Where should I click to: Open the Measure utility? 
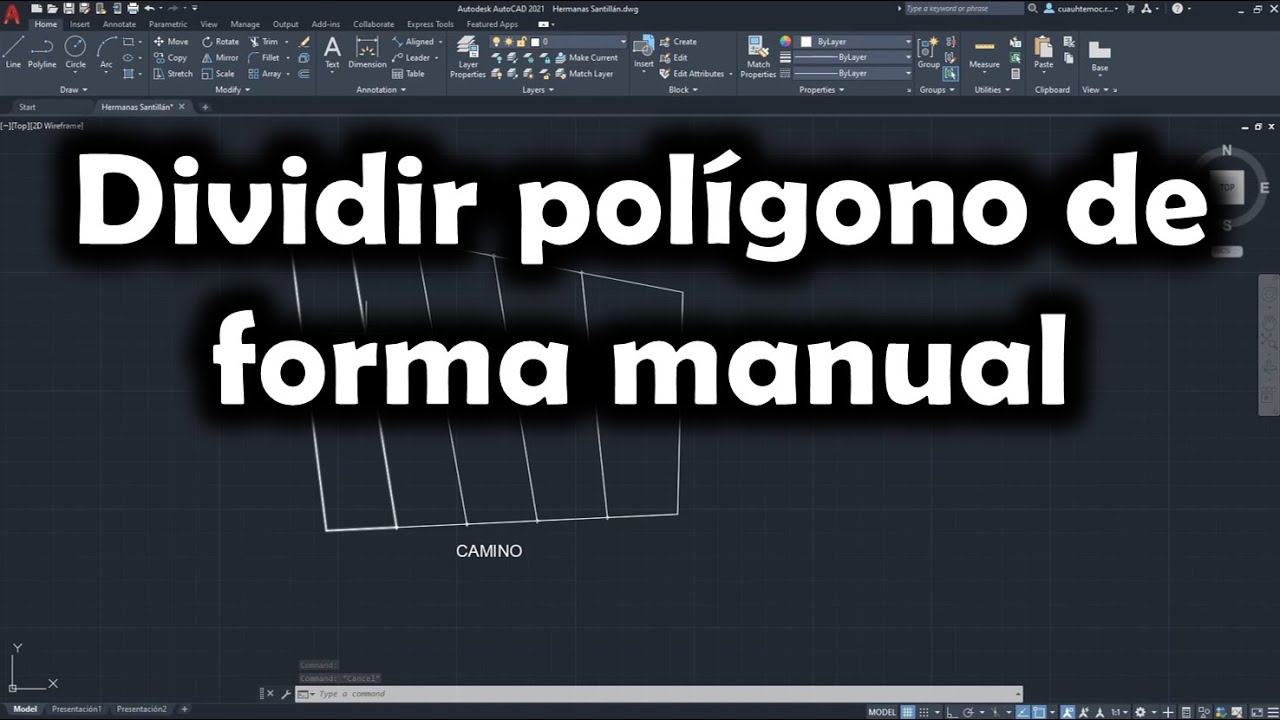[x=984, y=53]
